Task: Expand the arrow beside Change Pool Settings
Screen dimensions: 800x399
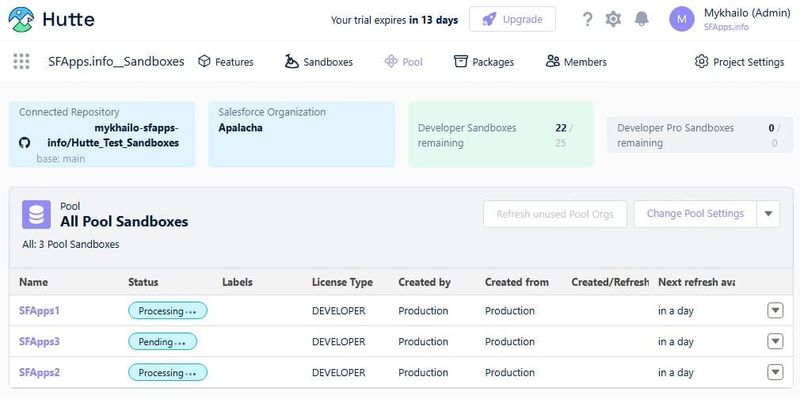Action: point(768,214)
